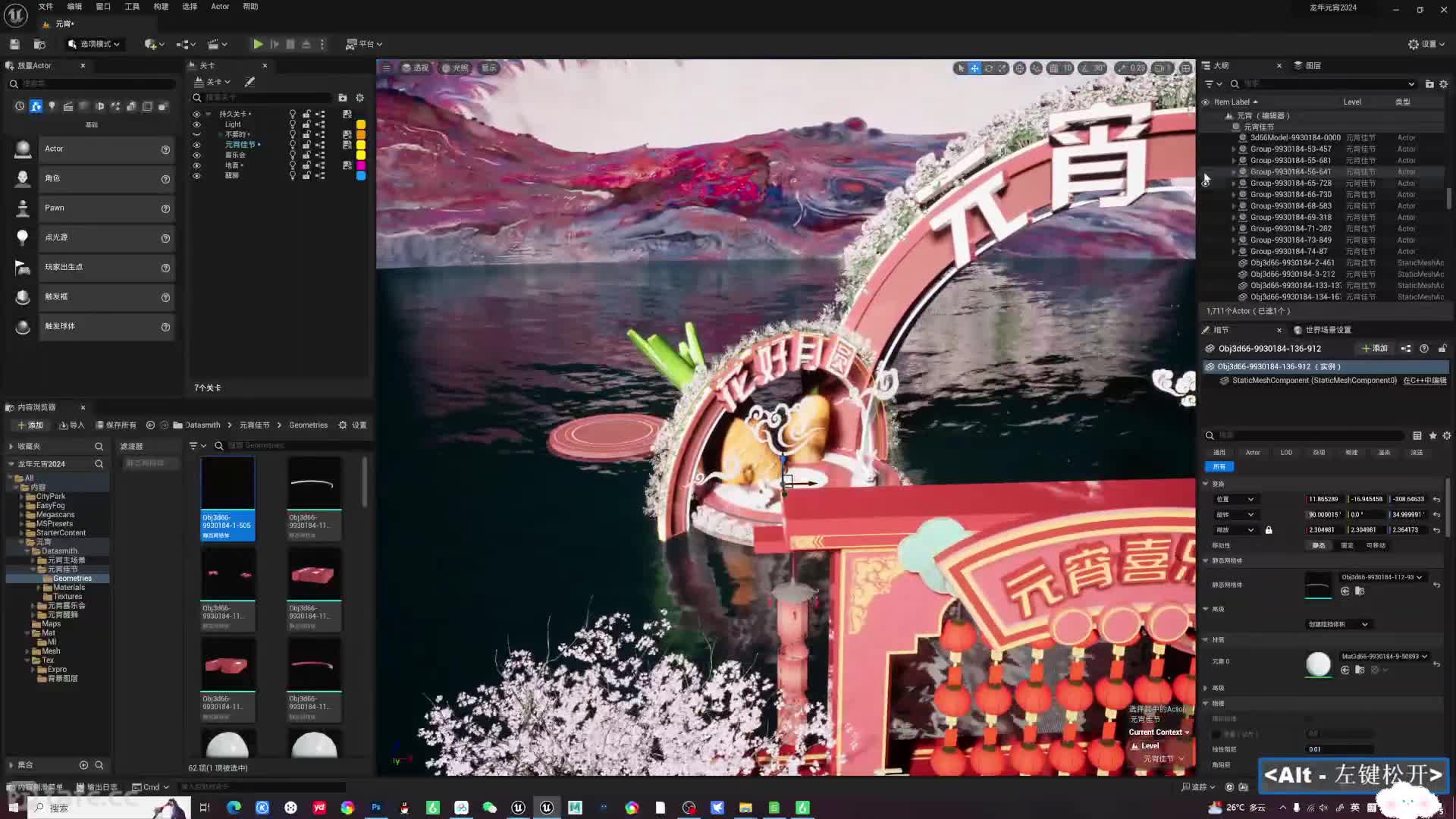Image resolution: width=1456 pixels, height=819 pixels.
Task: Select recently placed clock icon in Place Actors
Action: click(x=20, y=106)
